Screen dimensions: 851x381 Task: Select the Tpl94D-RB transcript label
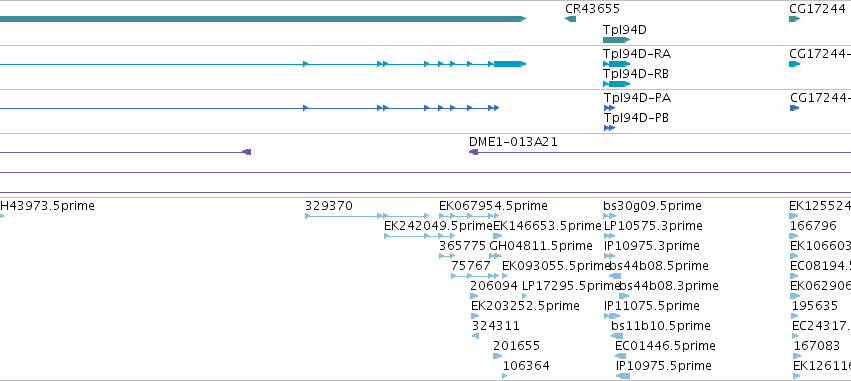pyautogui.click(x=636, y=74)
